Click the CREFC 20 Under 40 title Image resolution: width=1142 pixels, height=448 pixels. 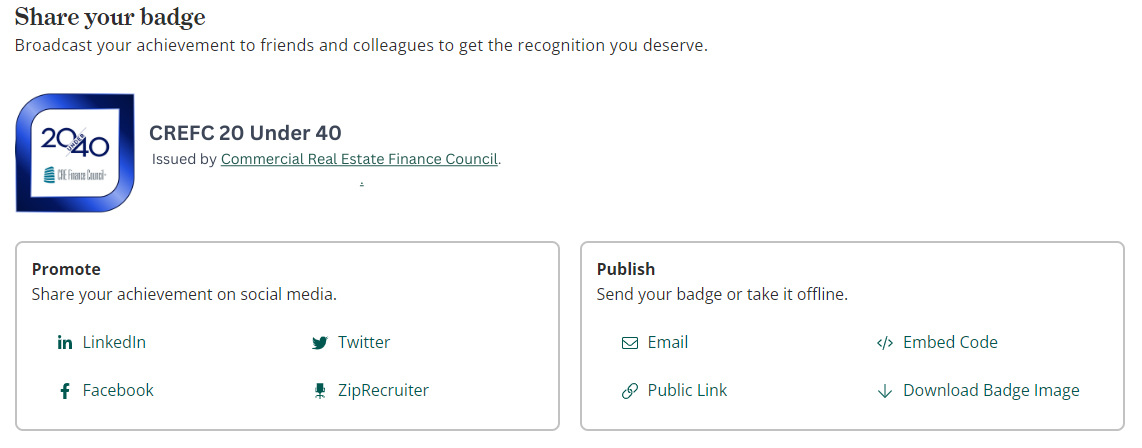(245, 133)
